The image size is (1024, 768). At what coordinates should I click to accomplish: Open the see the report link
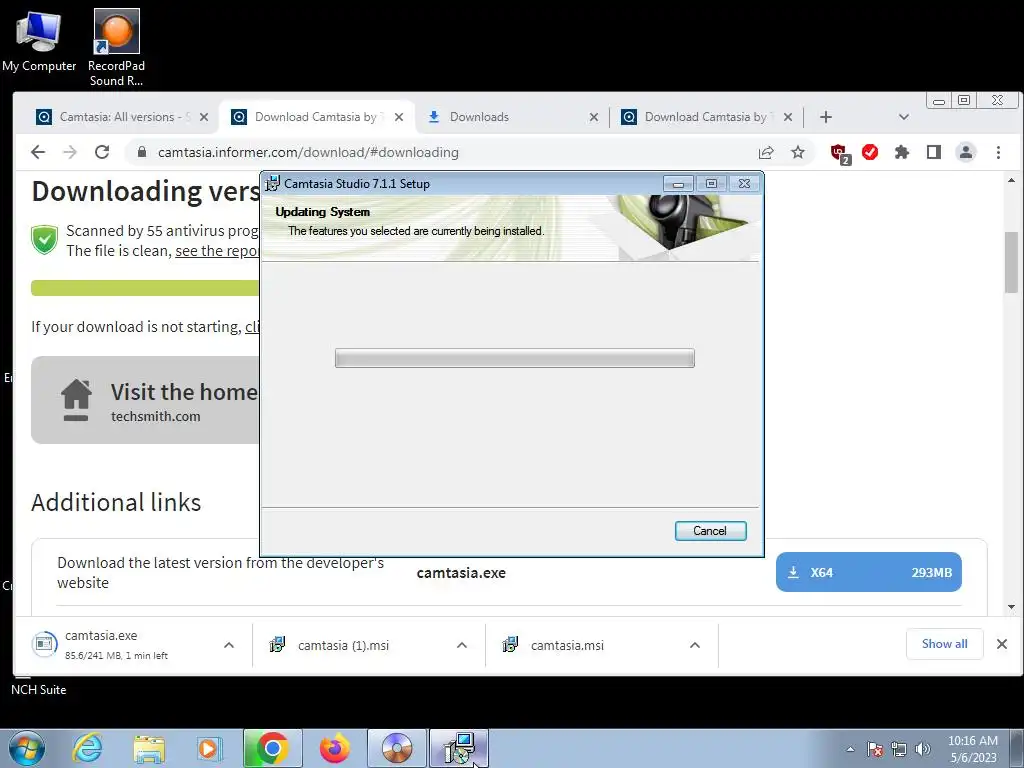[x=217, y=251]
